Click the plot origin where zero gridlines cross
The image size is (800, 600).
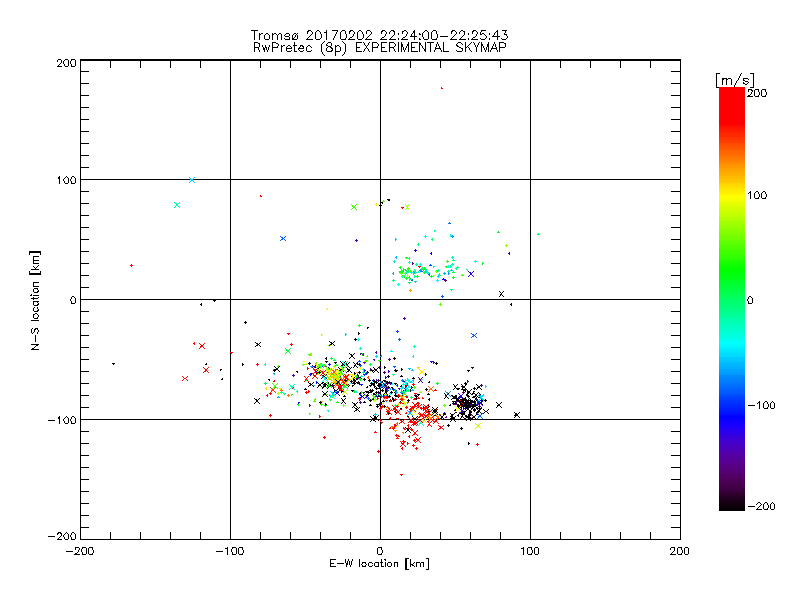click(x=380, y=299)
